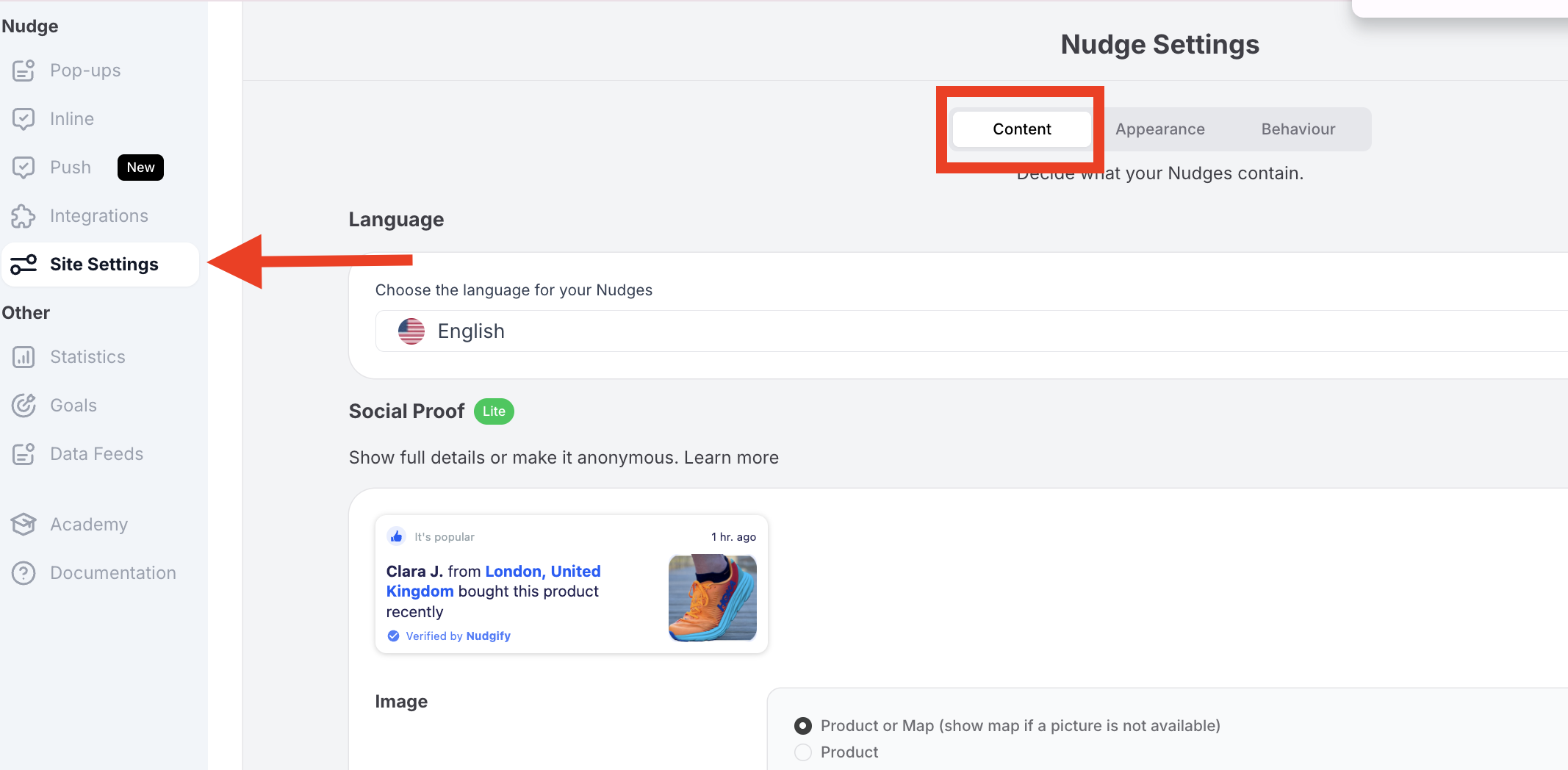Open Documentation from sidebar
Image resolution: width=1568 pixels, height=770 pixels.
(x=113, y=573)
